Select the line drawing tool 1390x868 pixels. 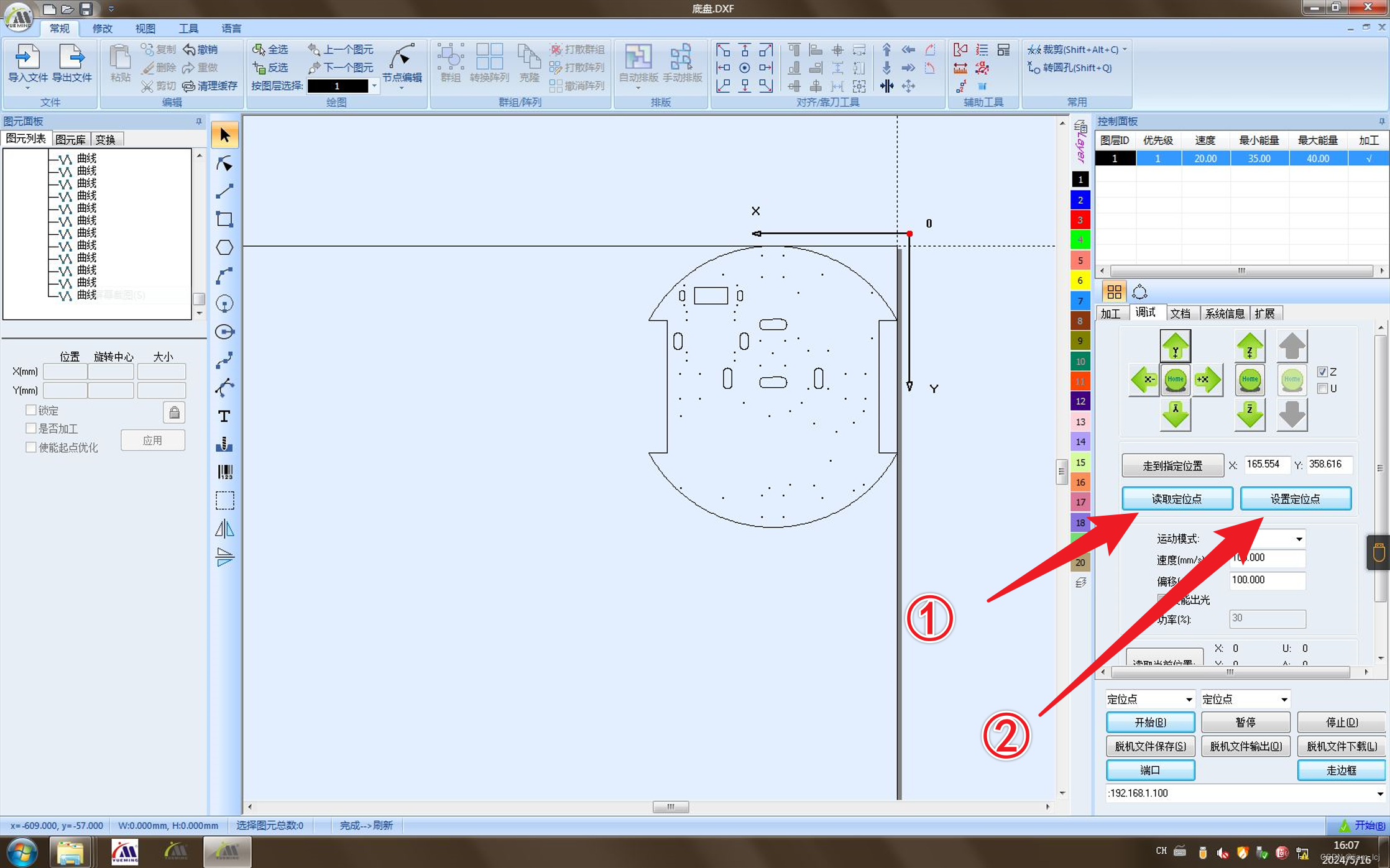pyautogui.click(x=224, y=191)
